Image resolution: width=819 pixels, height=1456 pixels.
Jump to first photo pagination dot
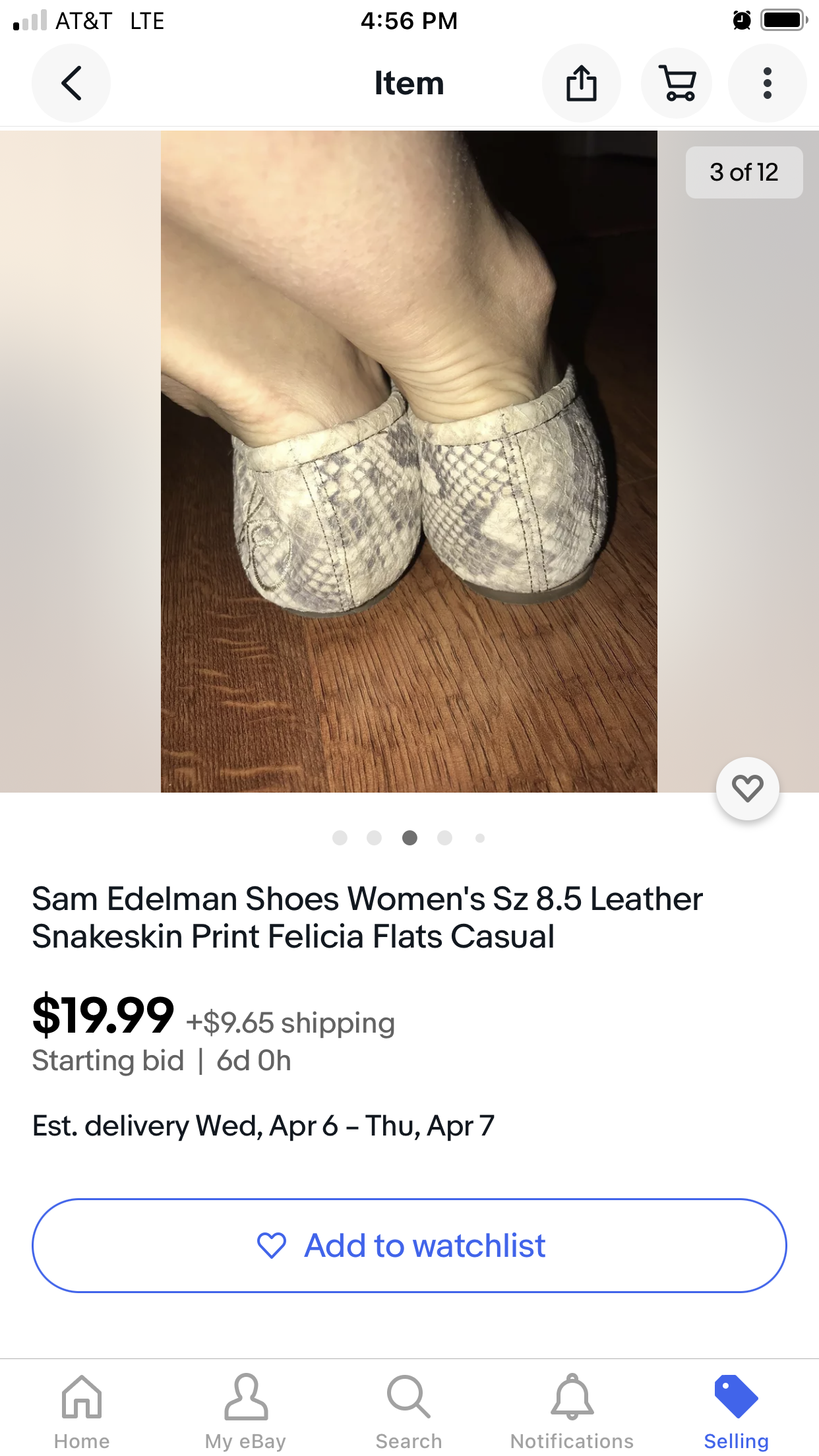tap(340, 838)
